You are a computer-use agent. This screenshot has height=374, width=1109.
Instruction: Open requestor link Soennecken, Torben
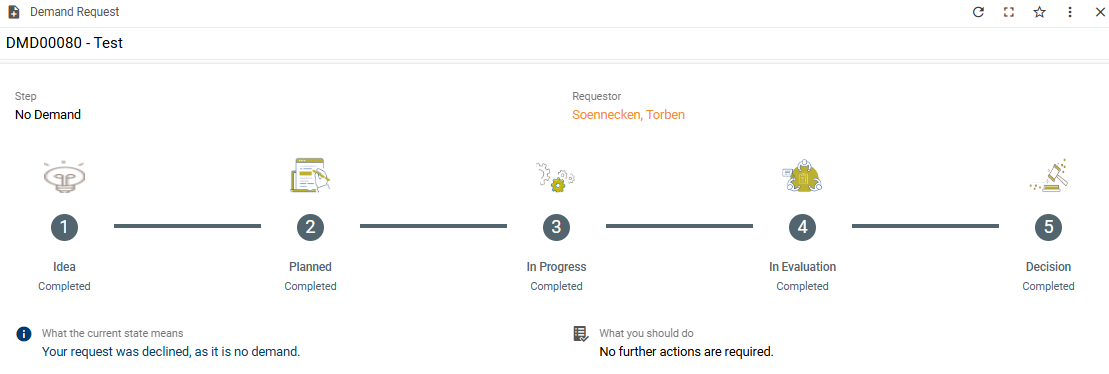(x=628, y=115)
